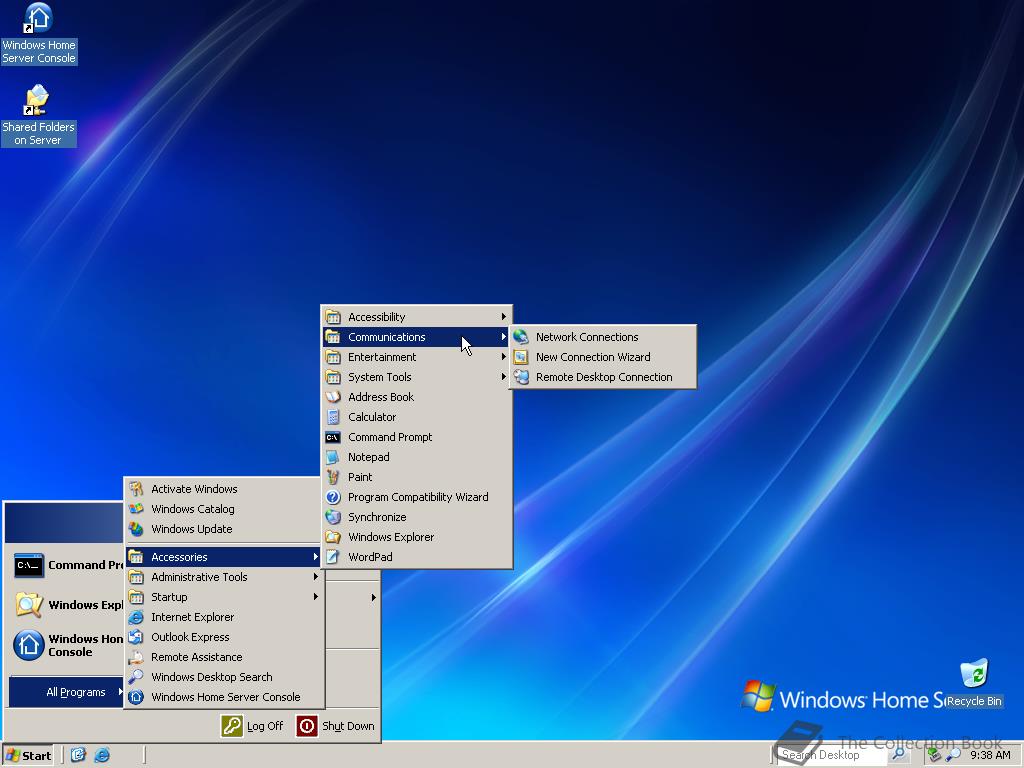Choose Administrative Tools menu entry
Screen dimensions: 1024x768
tap(224, 577)
